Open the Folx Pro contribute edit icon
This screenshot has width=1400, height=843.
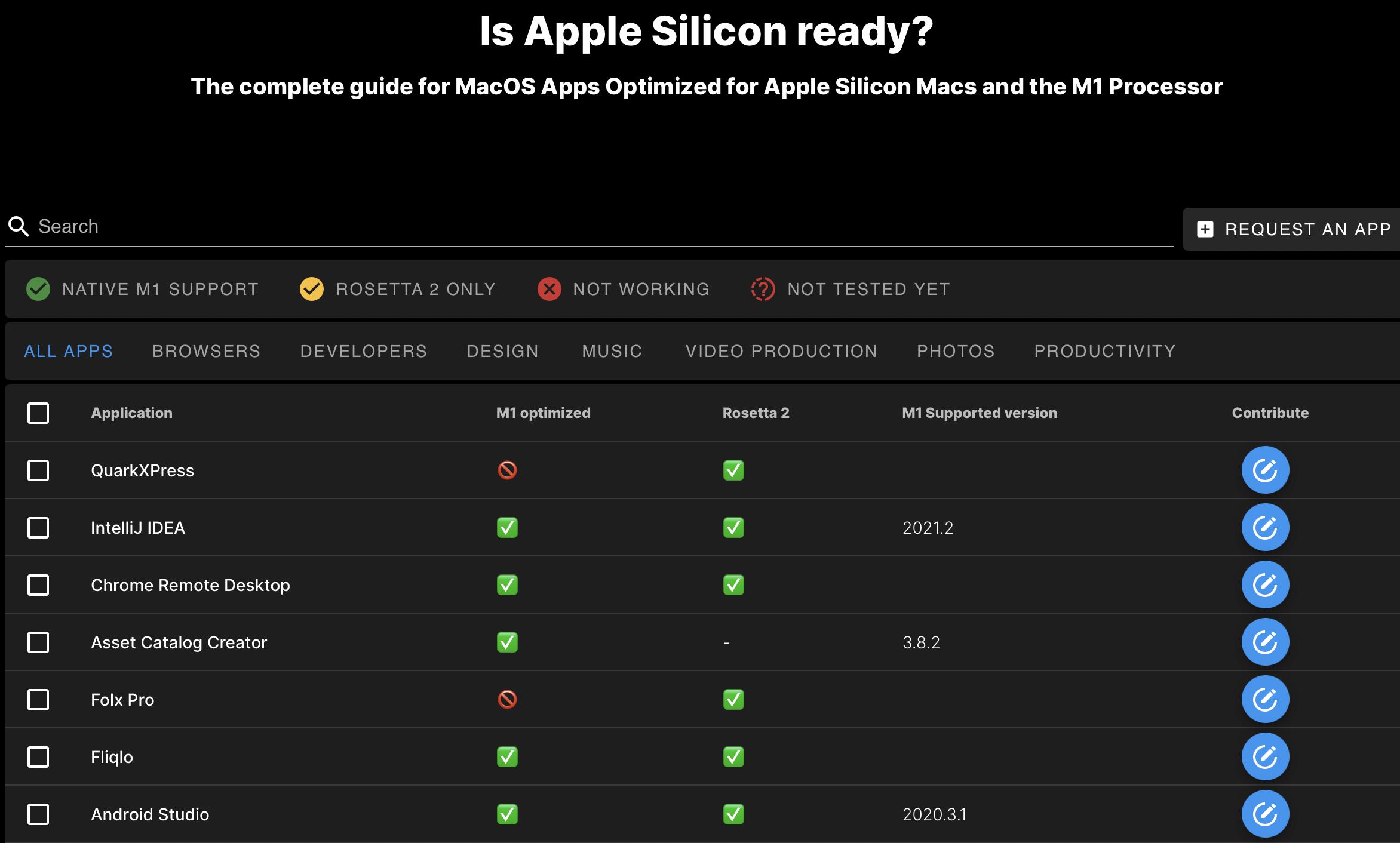pos(1265,699)
